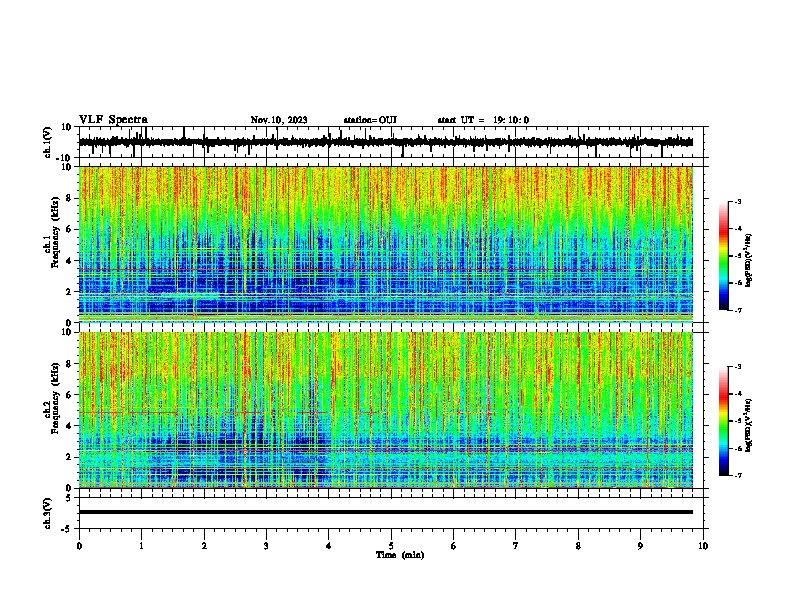
Task: Click the ch.1 spectrogram panel
Action: click(386, 244)
